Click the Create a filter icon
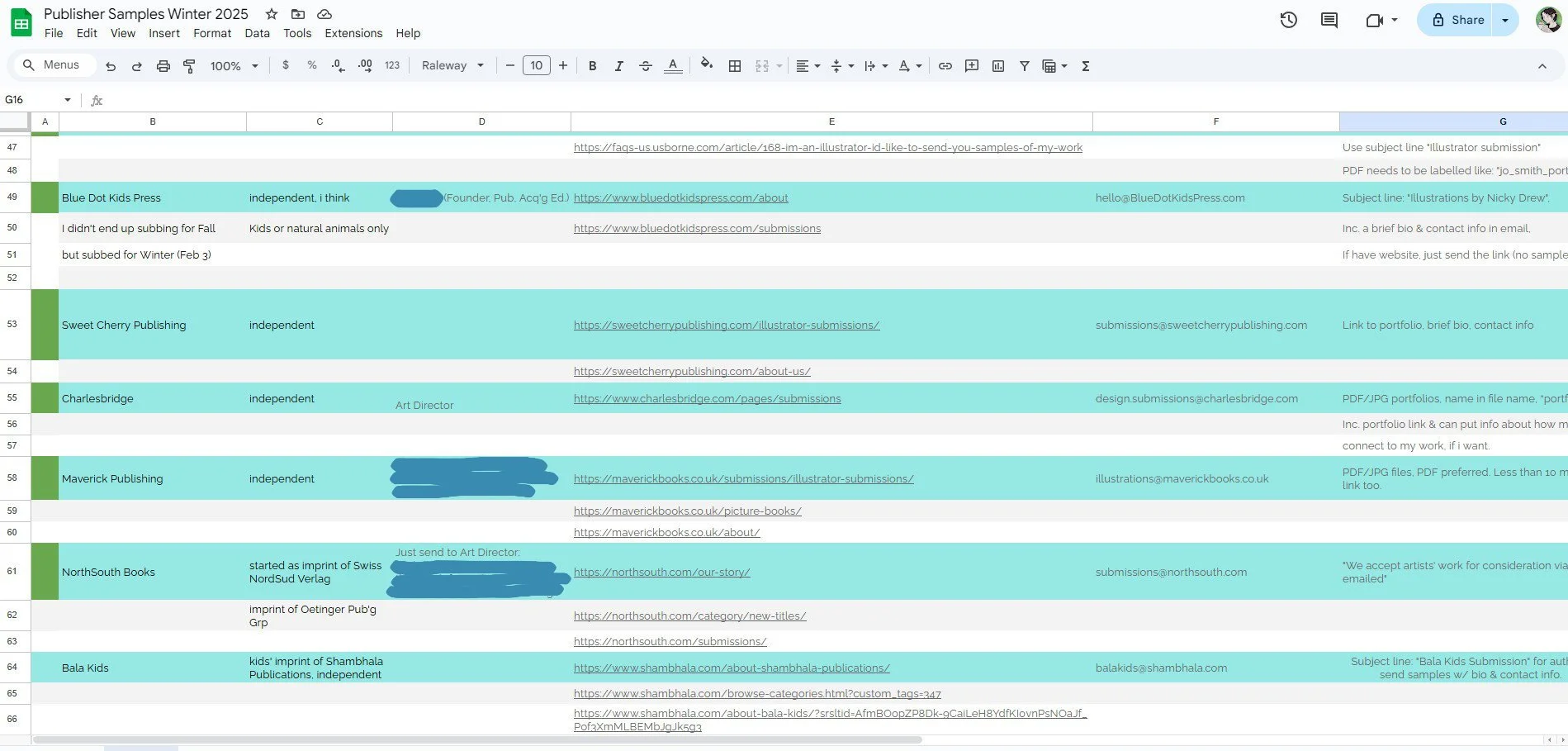 click(1024, 66)
